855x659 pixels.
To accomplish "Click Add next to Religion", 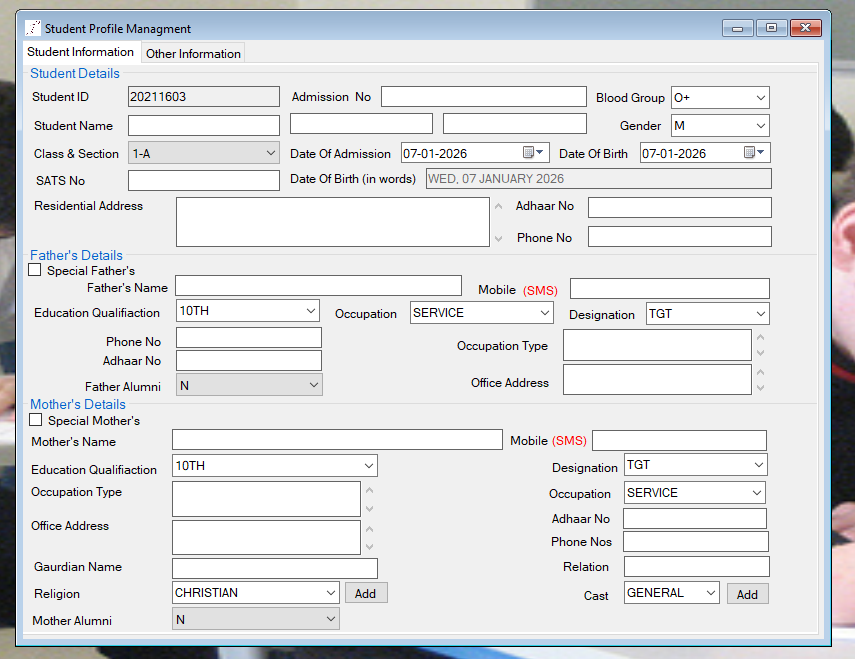I will [366, 592].
